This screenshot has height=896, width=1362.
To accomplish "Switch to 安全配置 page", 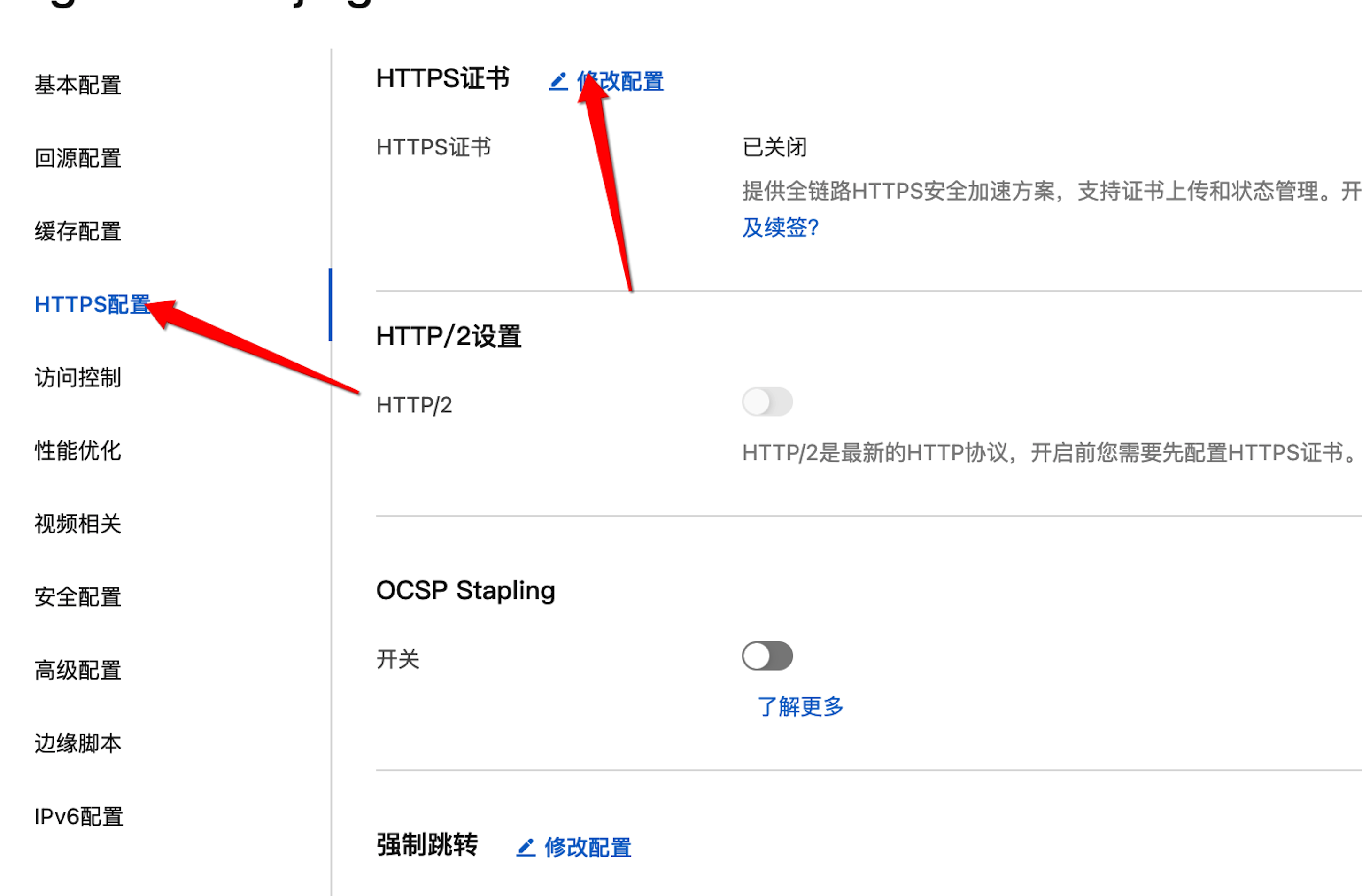I will 78,597.
